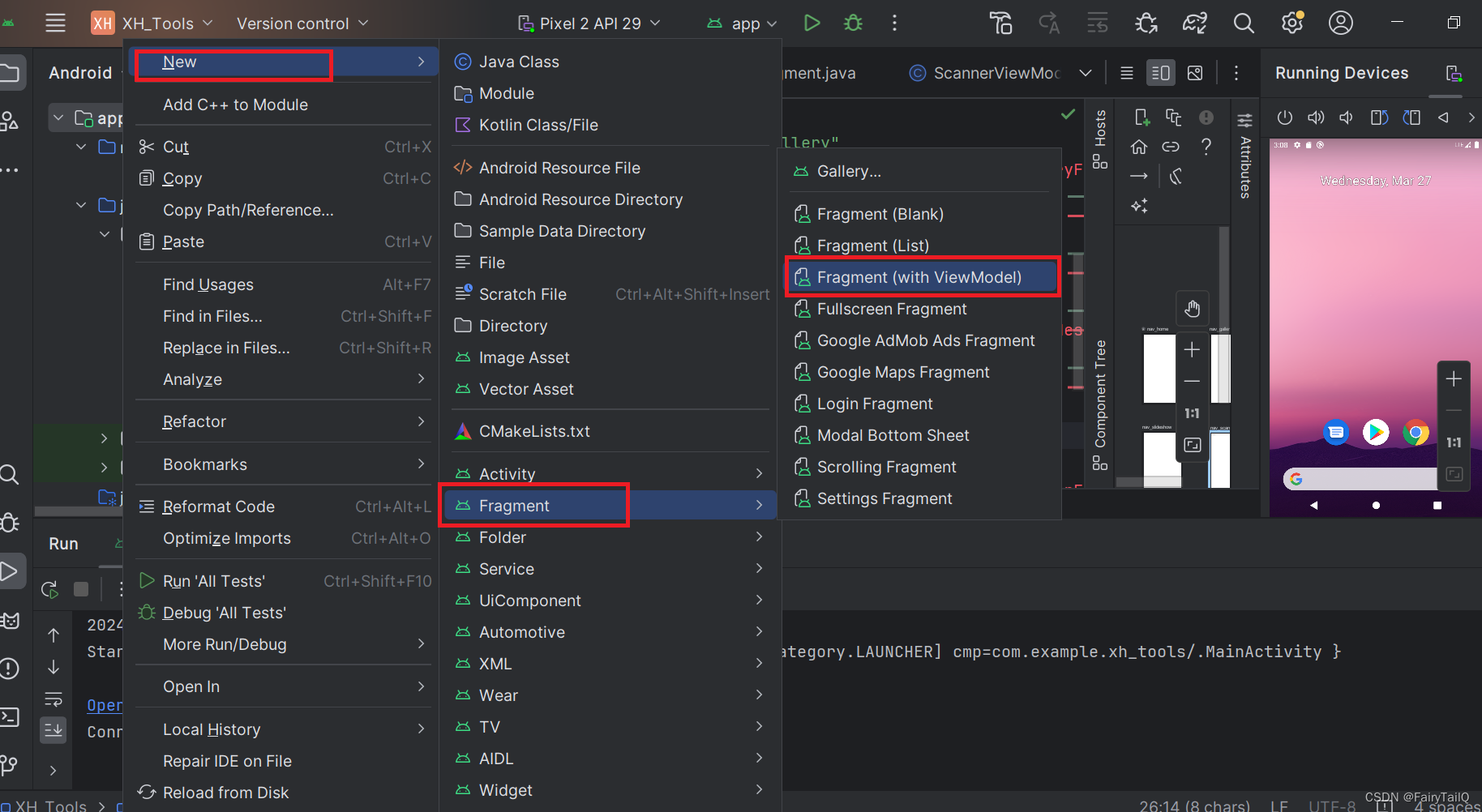Screen dimensions: 1482x812
Task: Sync project with Gradle files
Action: [1194, 23]
